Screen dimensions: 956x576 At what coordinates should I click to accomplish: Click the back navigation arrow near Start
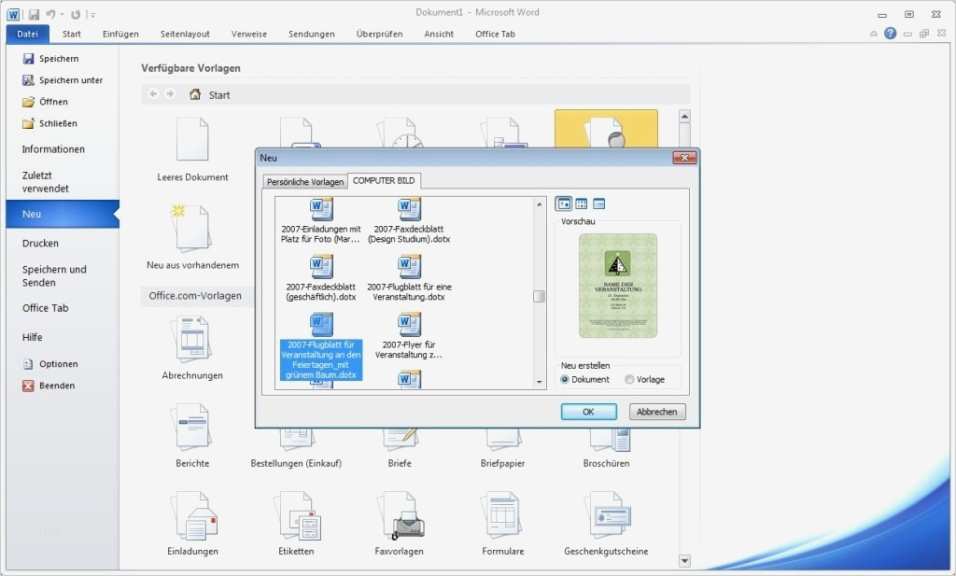[152, 94]
